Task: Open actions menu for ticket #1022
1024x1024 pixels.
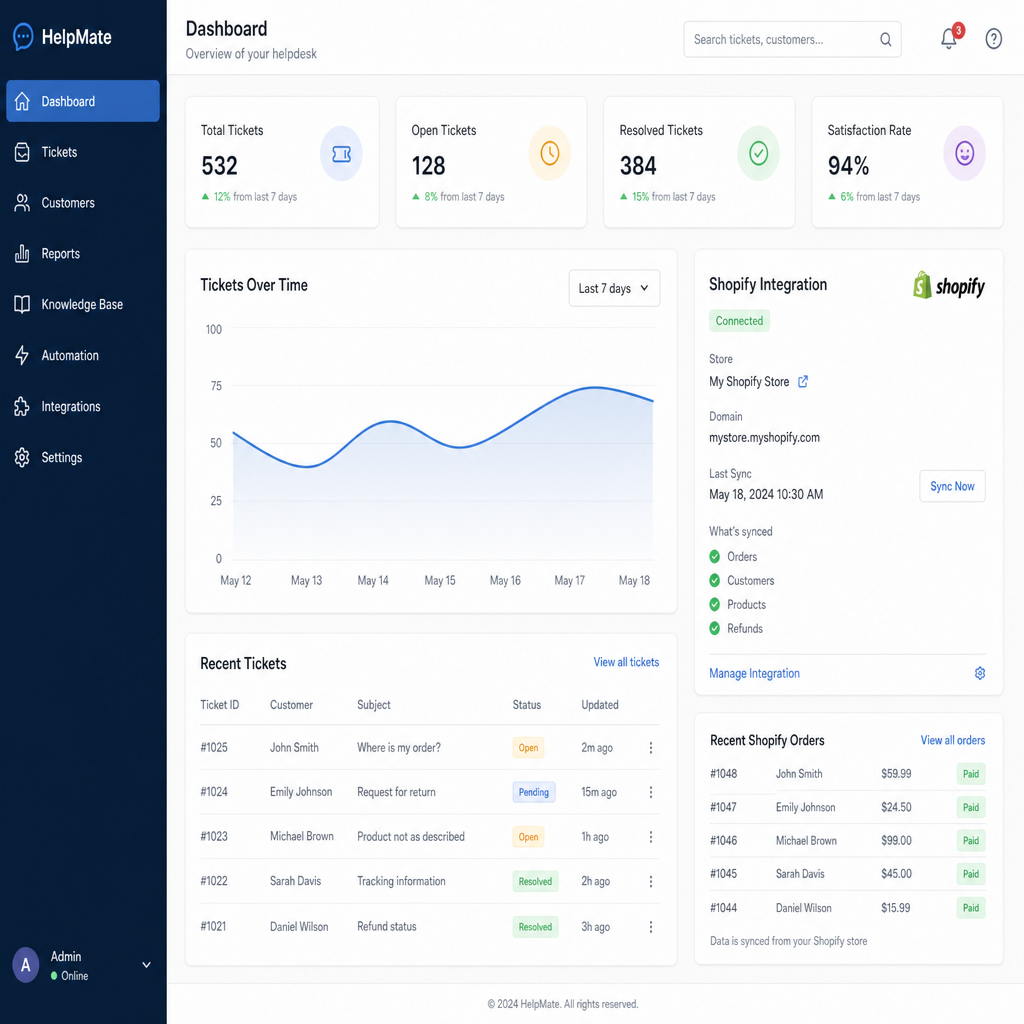Action: [x=650, y=882]
